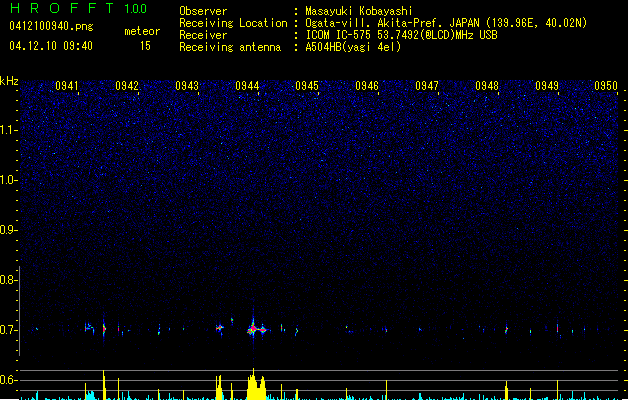Click the 0947 time marker

click(427, 86)
